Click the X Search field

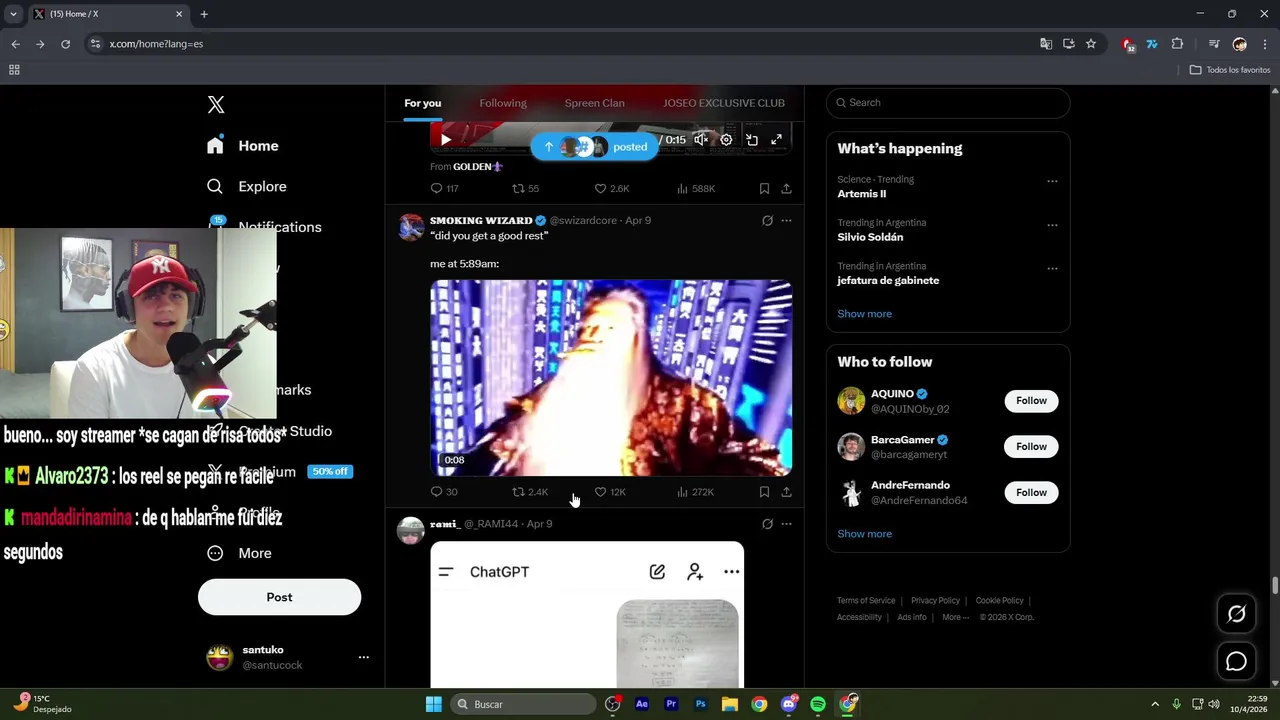click(x=948, y=102)
